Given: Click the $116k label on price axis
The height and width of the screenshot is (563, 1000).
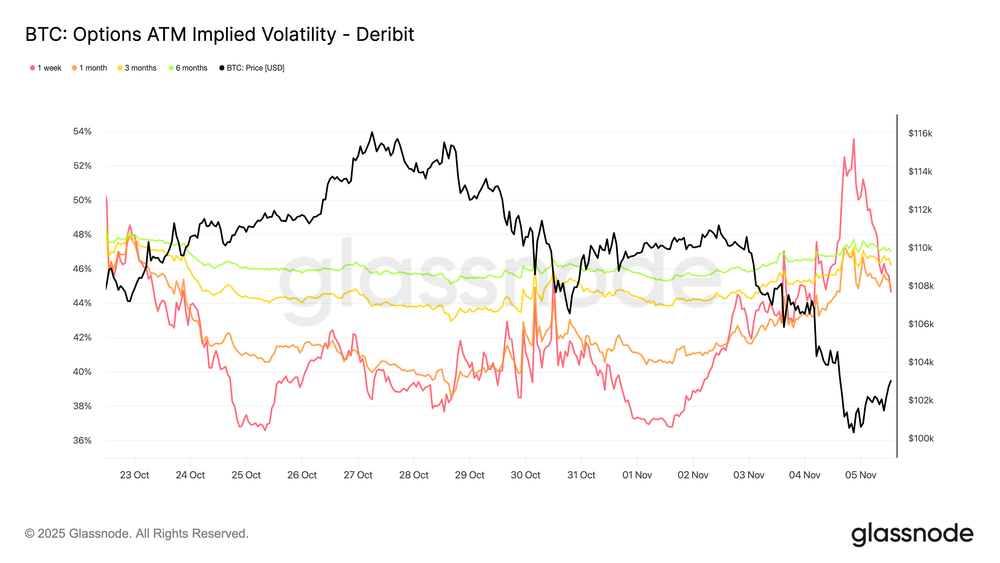Looking at the screenshot, I should click(x=920, y=133).
